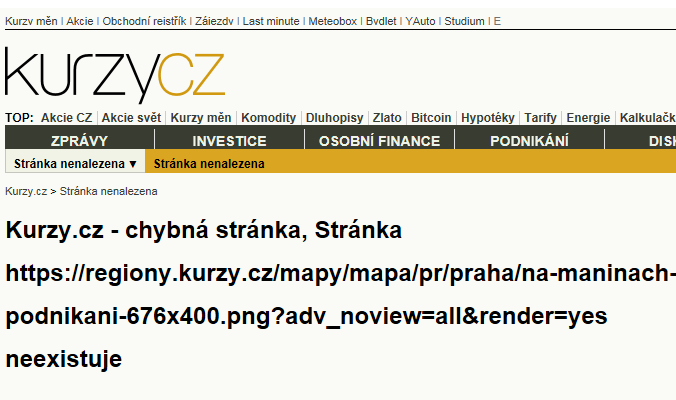Open the ZPRÁVY menu tab
The width and height of the screenshot is (676, 400).
click(x=79, y=141)
